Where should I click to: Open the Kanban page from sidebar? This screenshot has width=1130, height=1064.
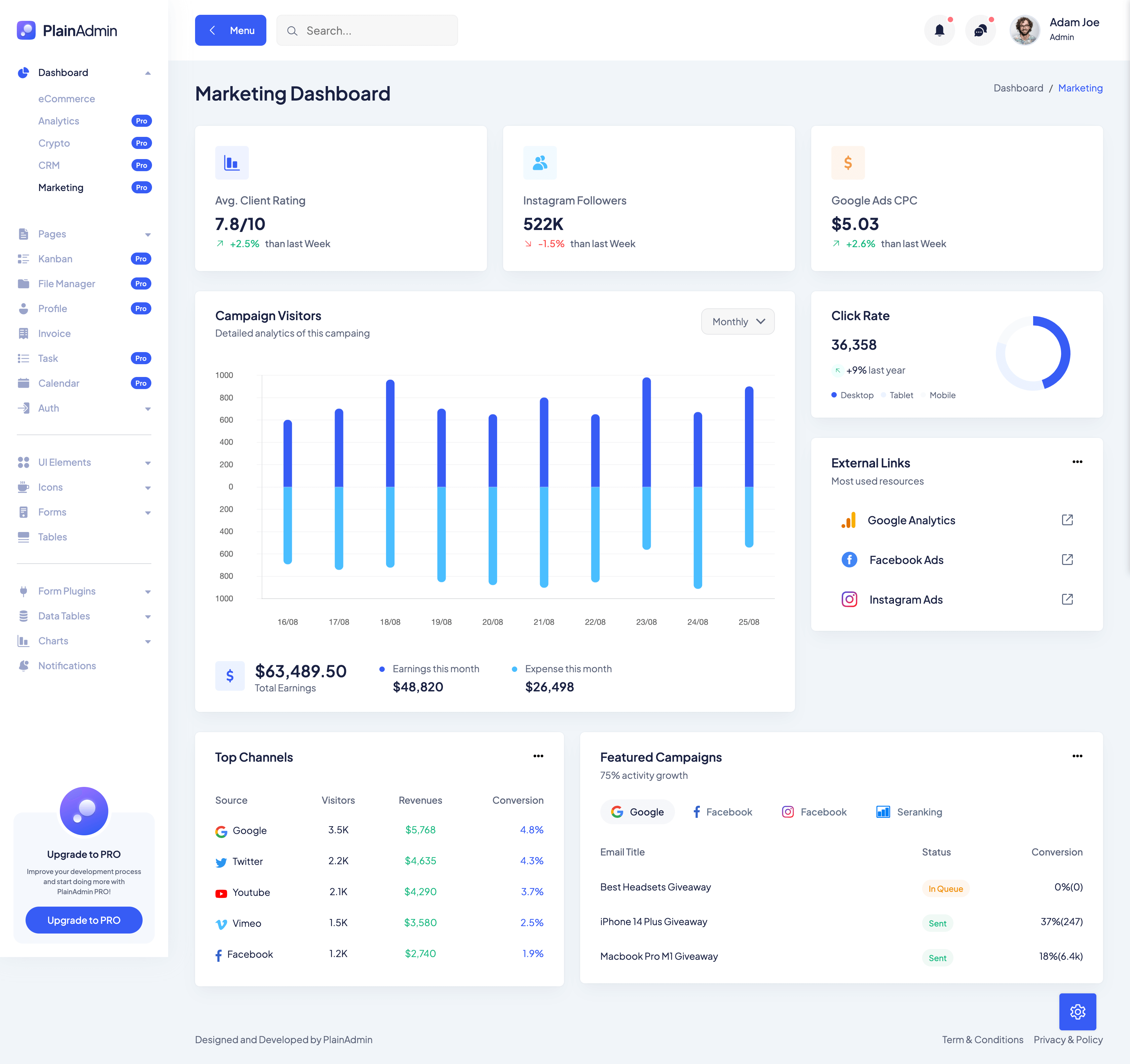click(55, 259)
